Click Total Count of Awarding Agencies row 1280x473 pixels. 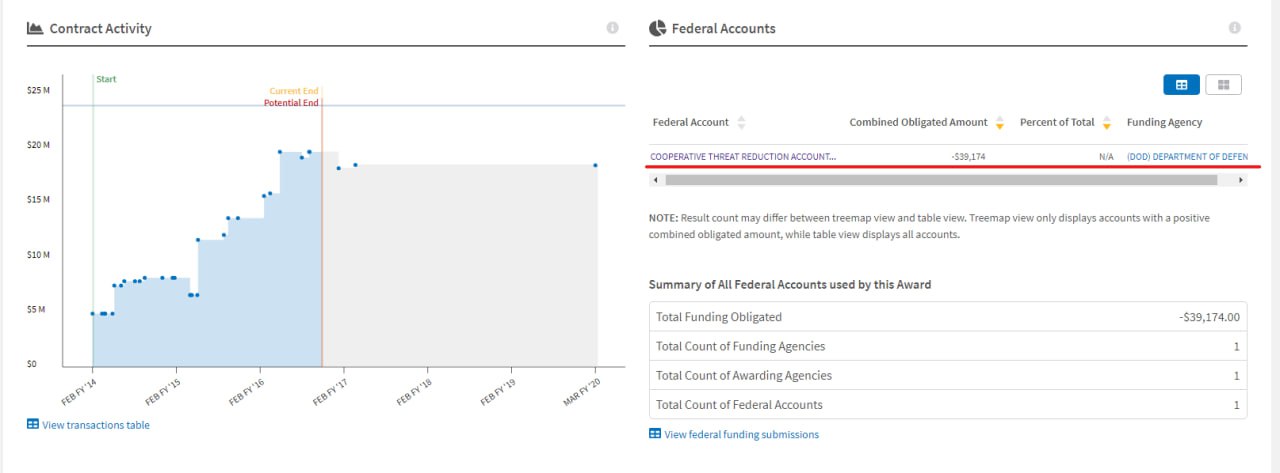[948, 375]
